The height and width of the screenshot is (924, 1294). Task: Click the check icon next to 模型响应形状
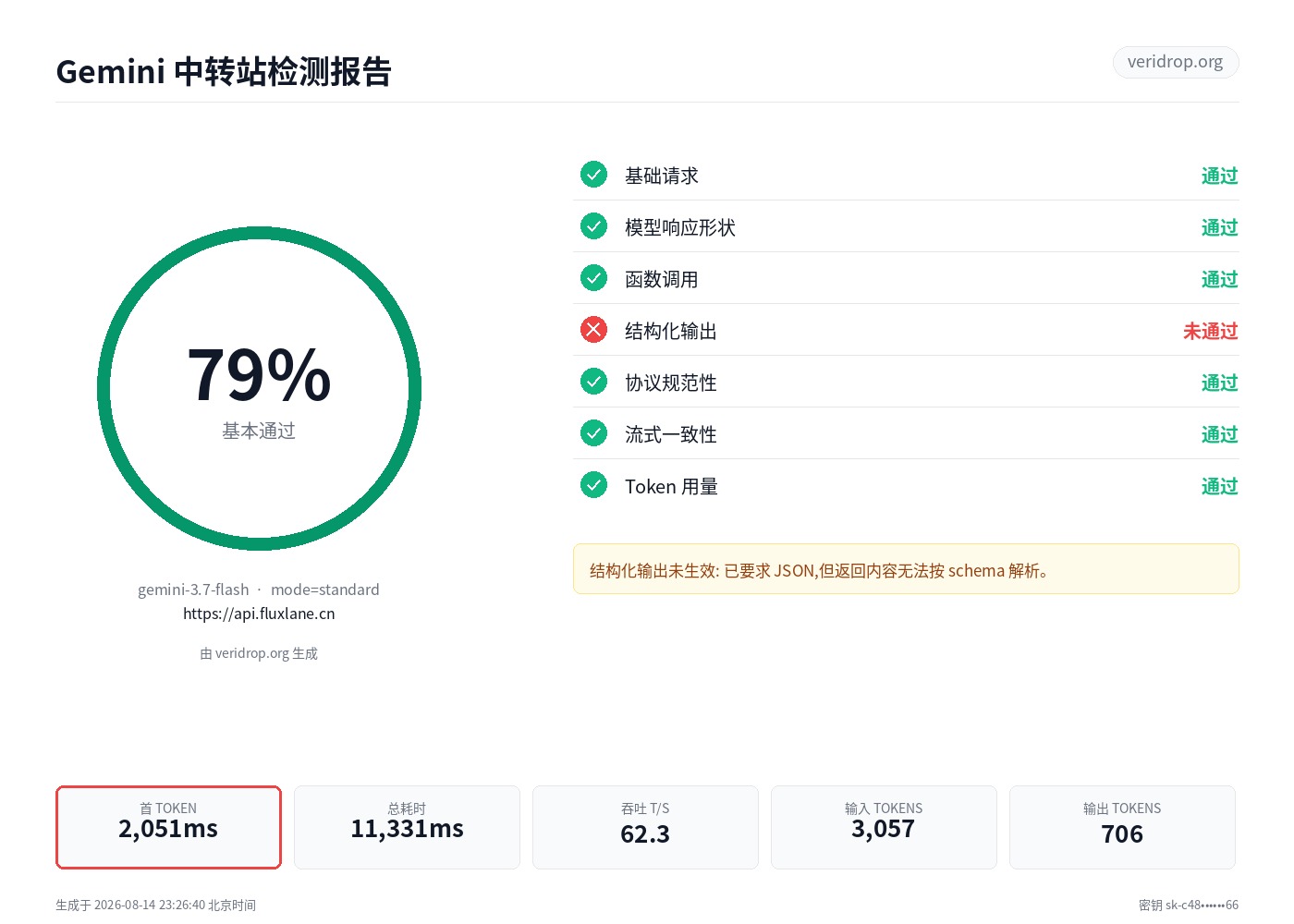(x=593, y=226)
